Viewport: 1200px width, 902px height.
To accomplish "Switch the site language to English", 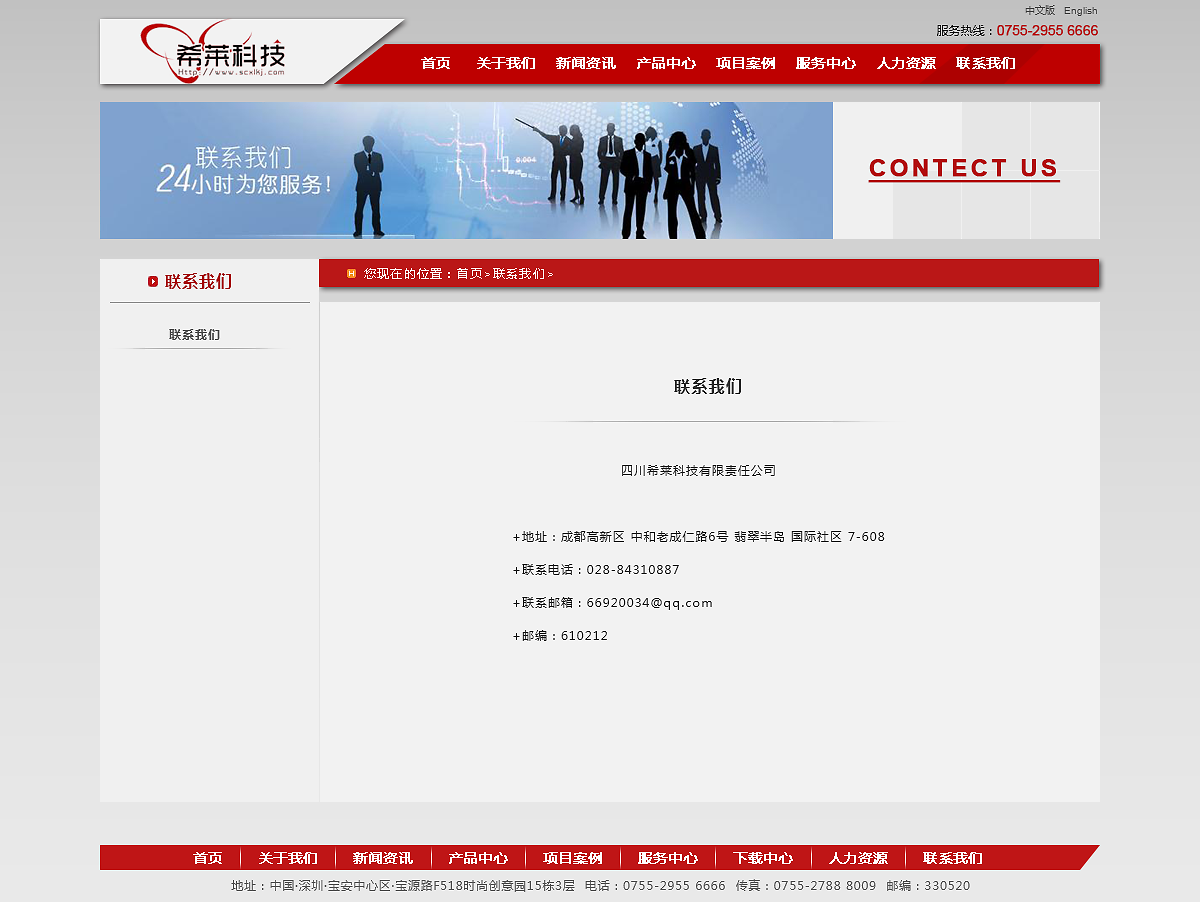I will [x=1080, y=10].
